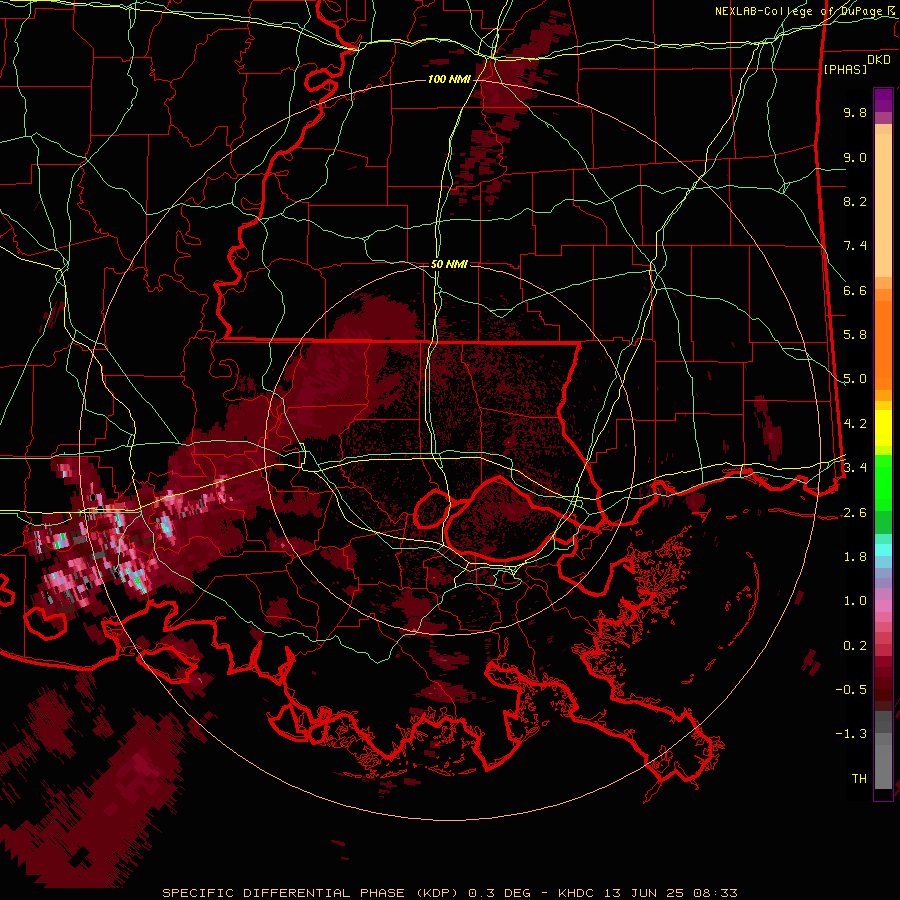Click the 9.0 value on color scale
The image size is (900, 900).
point(855,157)
